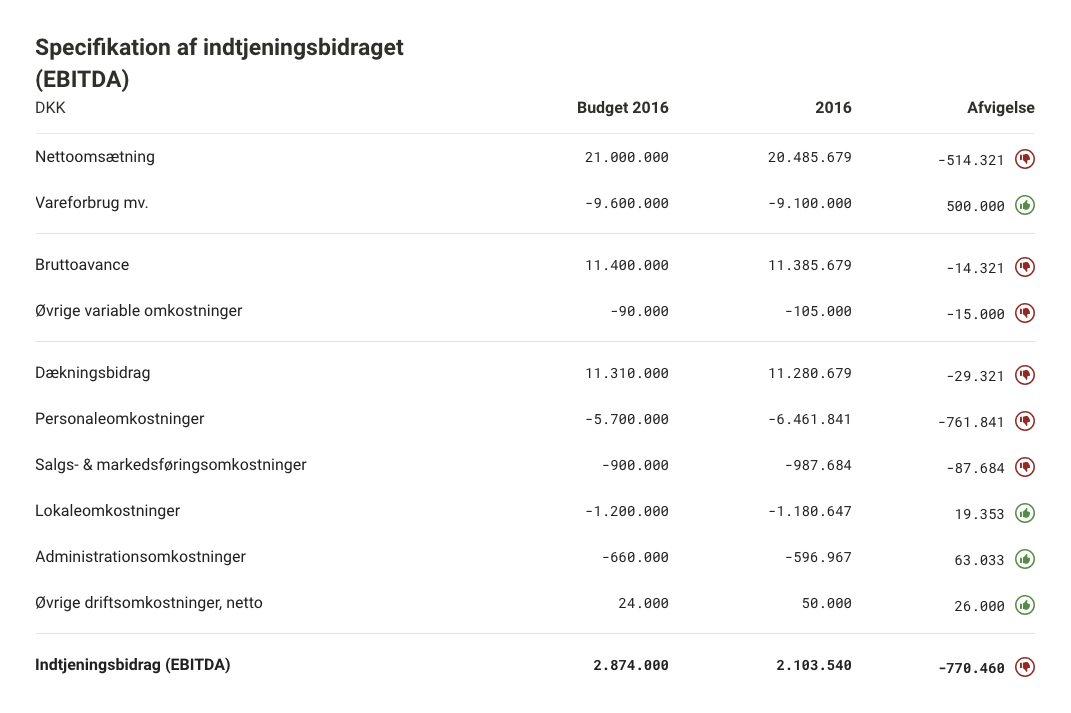This screenshot has width=1071, height=713.
Task: Click deviation value -29.321
Action: tap(975, 376)
